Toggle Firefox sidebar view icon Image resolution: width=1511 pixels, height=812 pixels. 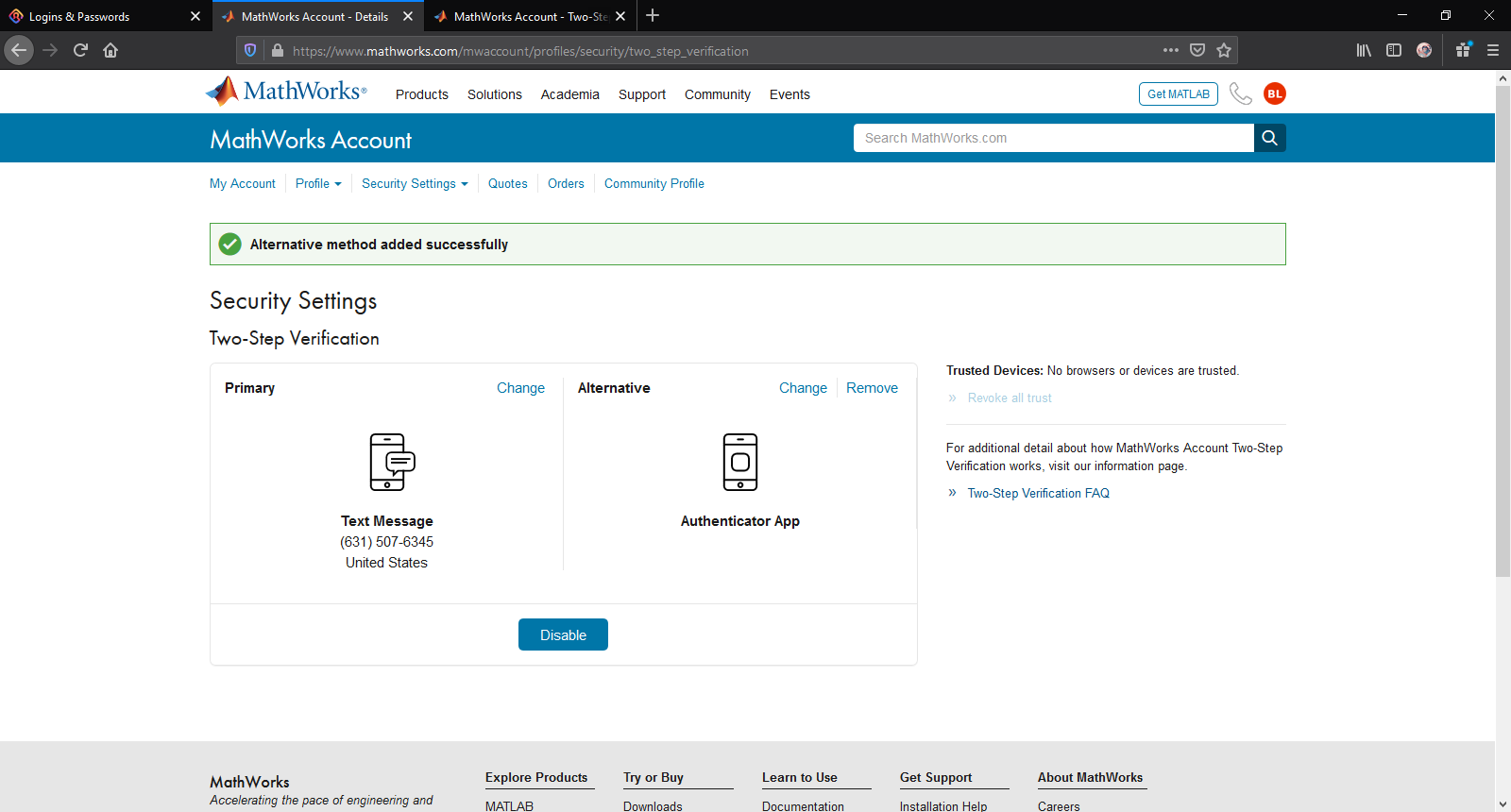1394,50
